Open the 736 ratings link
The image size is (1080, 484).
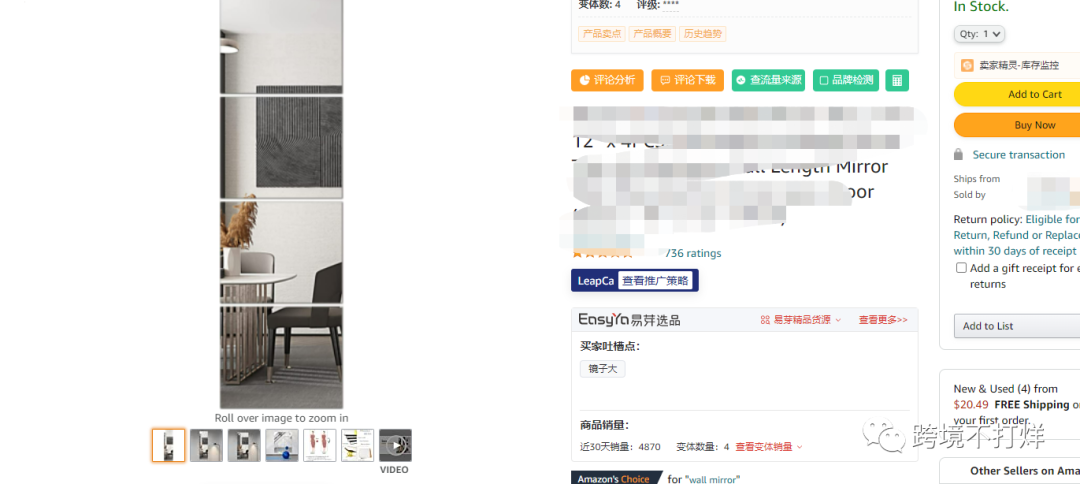pos(694,253)
